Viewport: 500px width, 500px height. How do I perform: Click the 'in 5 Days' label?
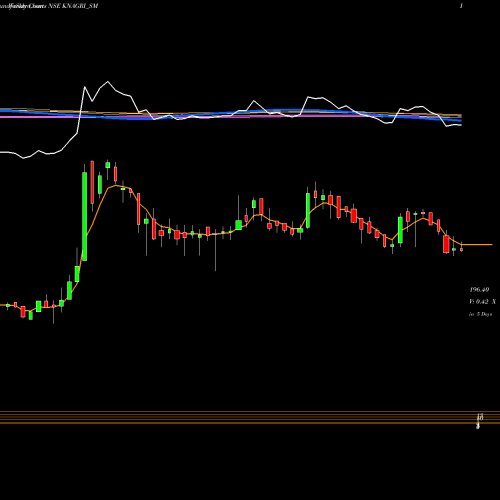click(x=480, y=314)
